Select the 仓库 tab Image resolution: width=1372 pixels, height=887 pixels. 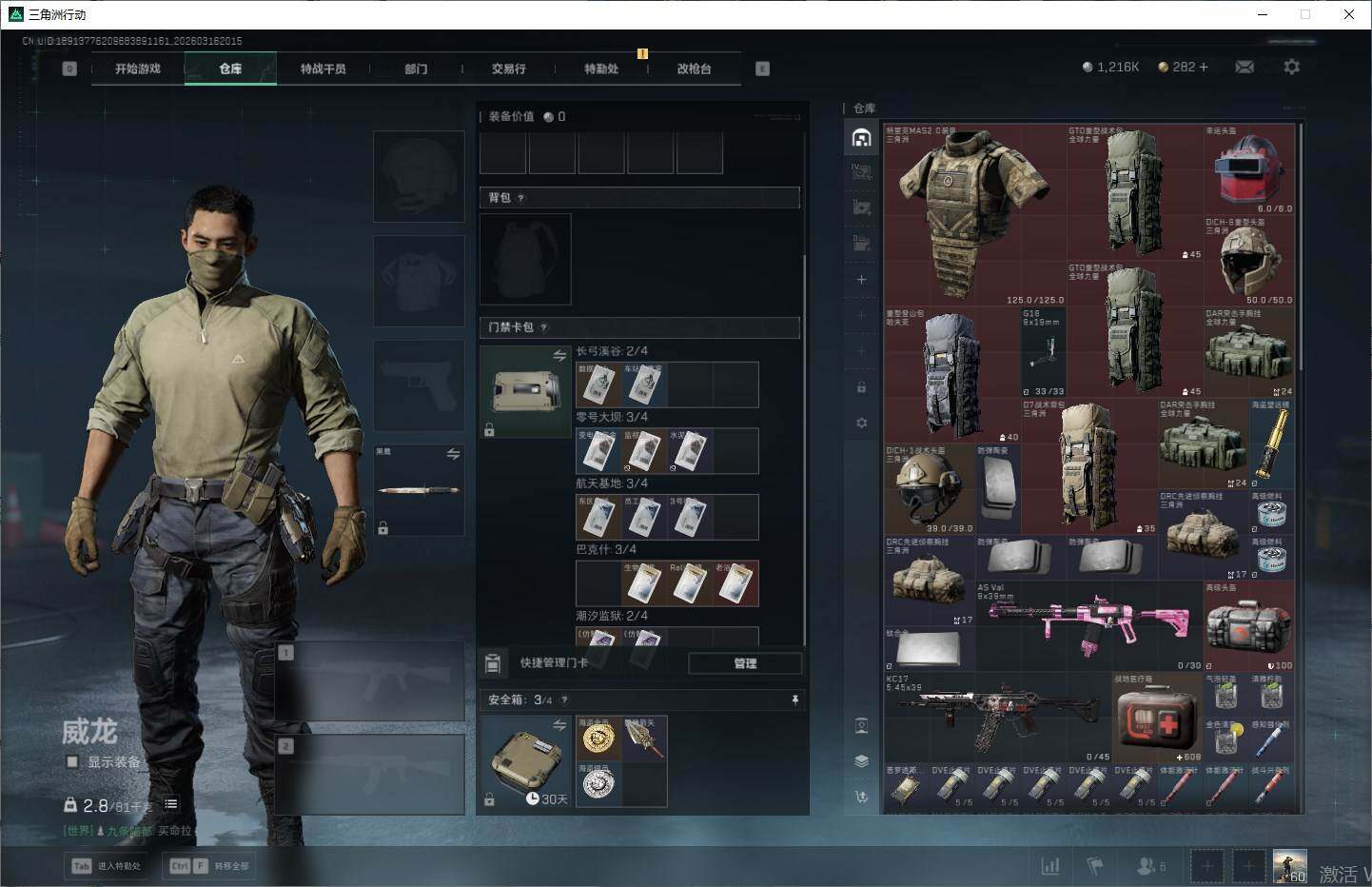[x=230, y=69]
